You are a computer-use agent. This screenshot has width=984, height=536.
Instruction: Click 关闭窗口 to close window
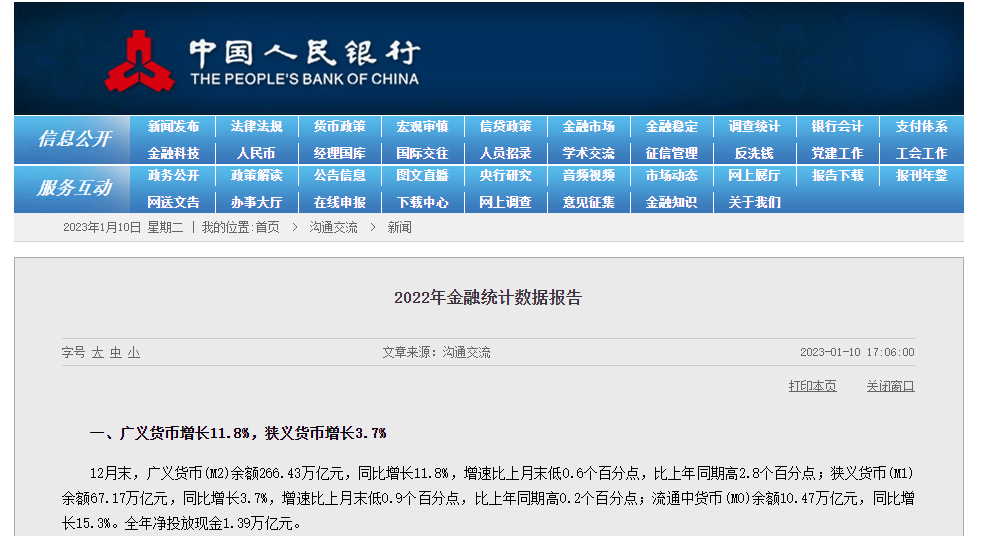click(890, 386)
